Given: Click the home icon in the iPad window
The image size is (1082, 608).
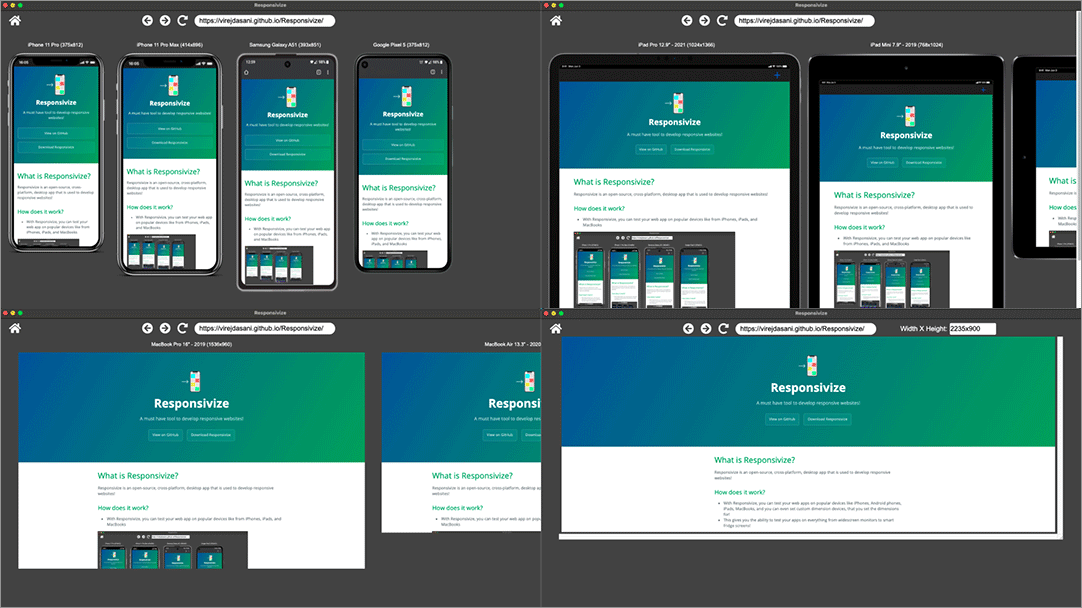Looking at the screenshot, I should (x=555, y=21).
